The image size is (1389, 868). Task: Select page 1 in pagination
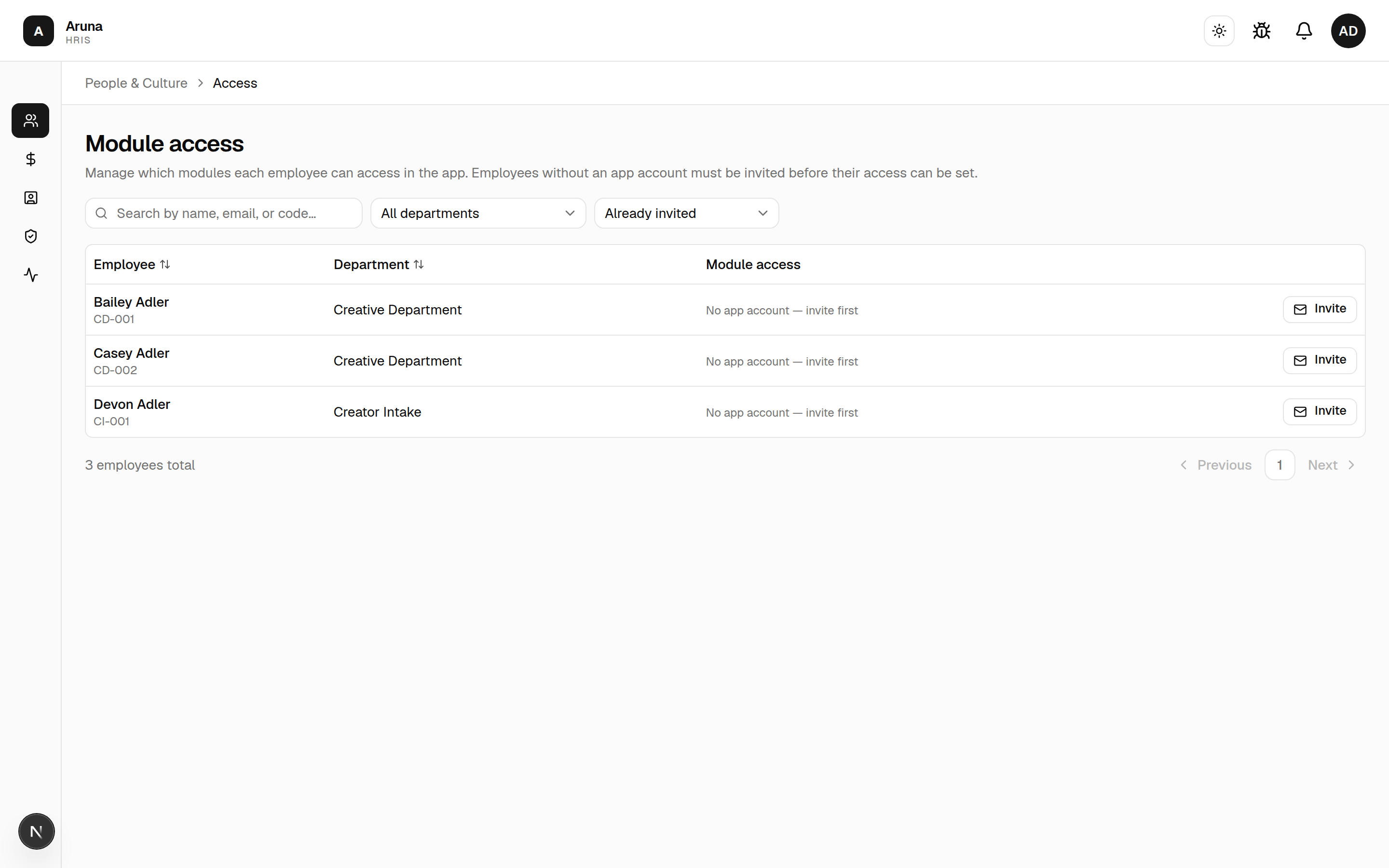pos(1280,464)
